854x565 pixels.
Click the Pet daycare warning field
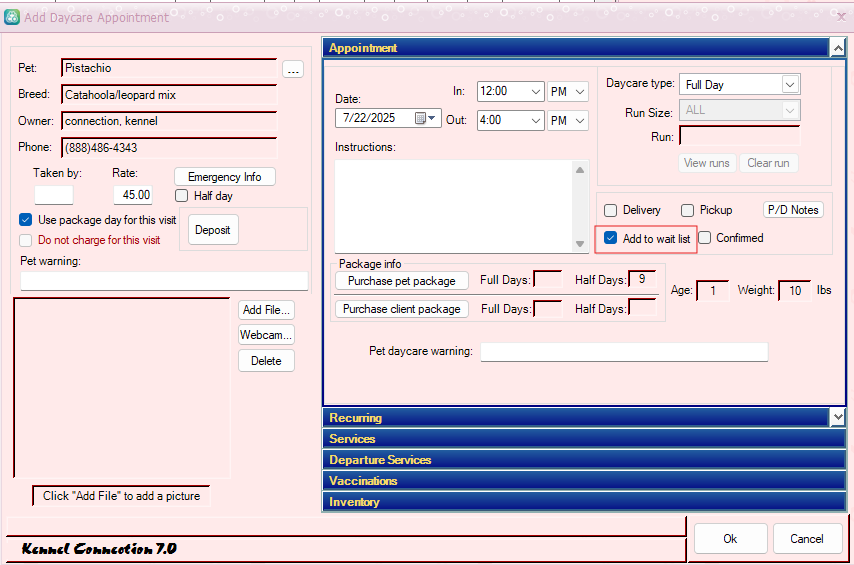pos(623,352)
